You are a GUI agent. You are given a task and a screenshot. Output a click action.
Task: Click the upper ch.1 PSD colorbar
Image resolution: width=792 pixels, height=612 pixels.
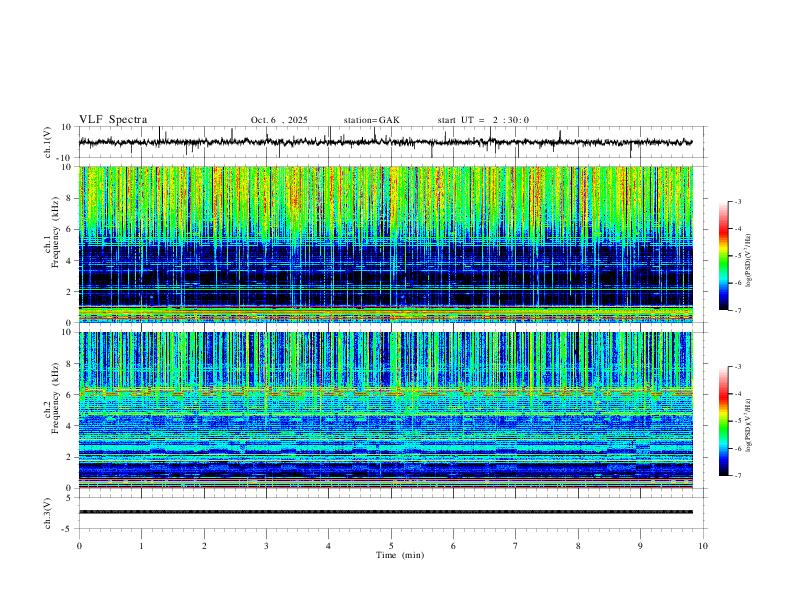(724, 256)
